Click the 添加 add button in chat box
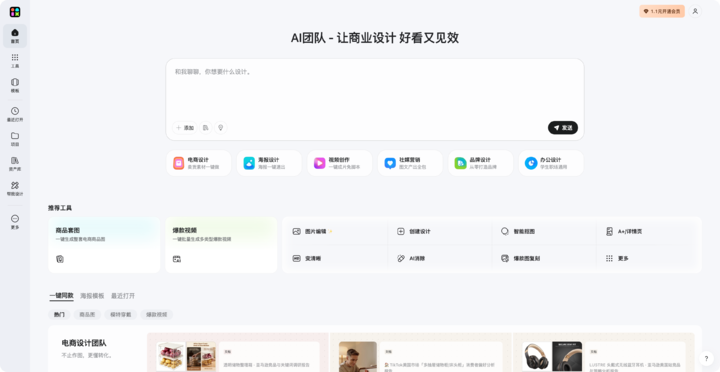The image size is (720, 372). pos(185,128)
